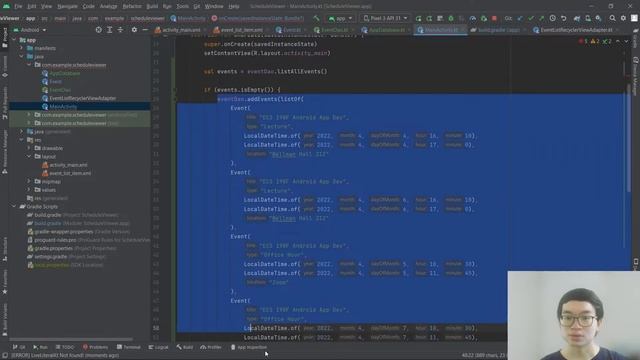Collapse the app module tree node
The image size is (640, 360).
[14, 40]
